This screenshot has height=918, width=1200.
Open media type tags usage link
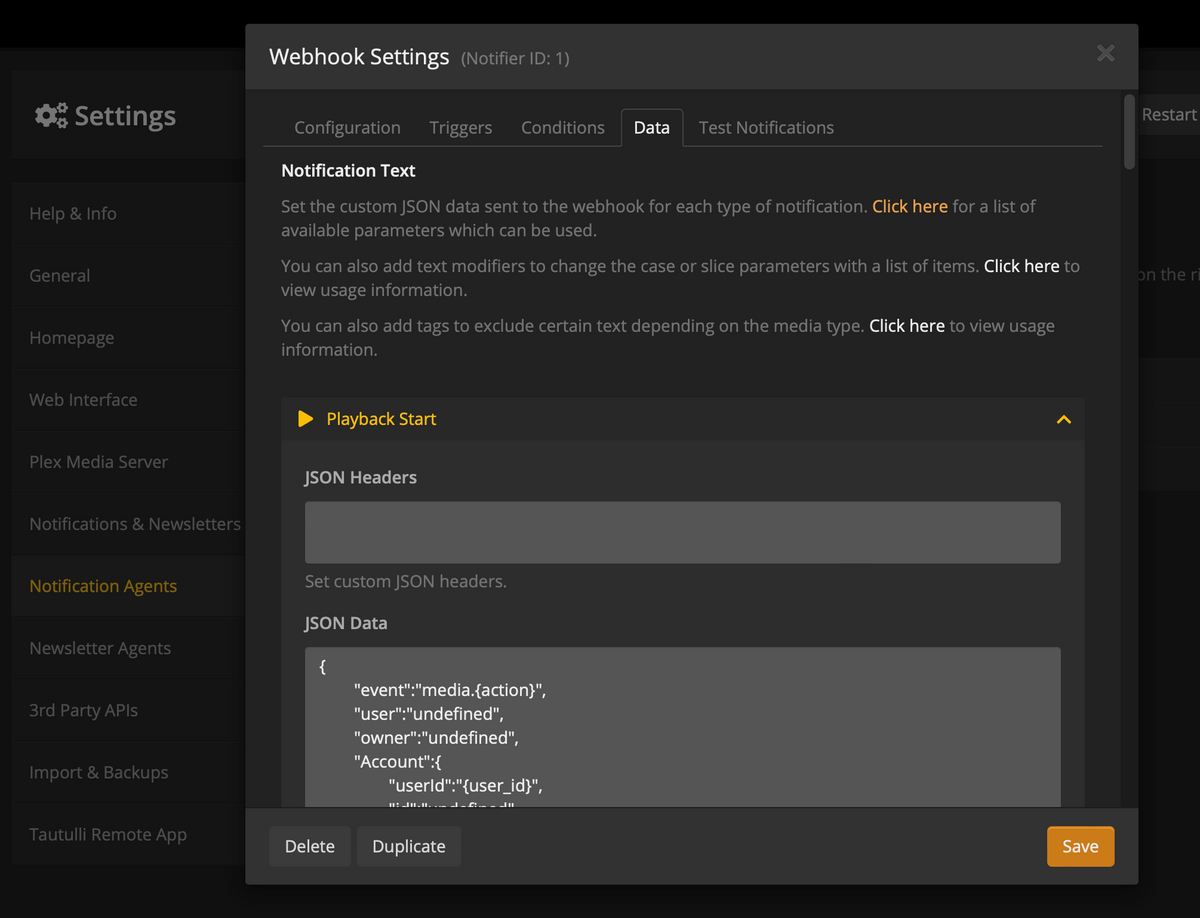[x=906, y=326]
